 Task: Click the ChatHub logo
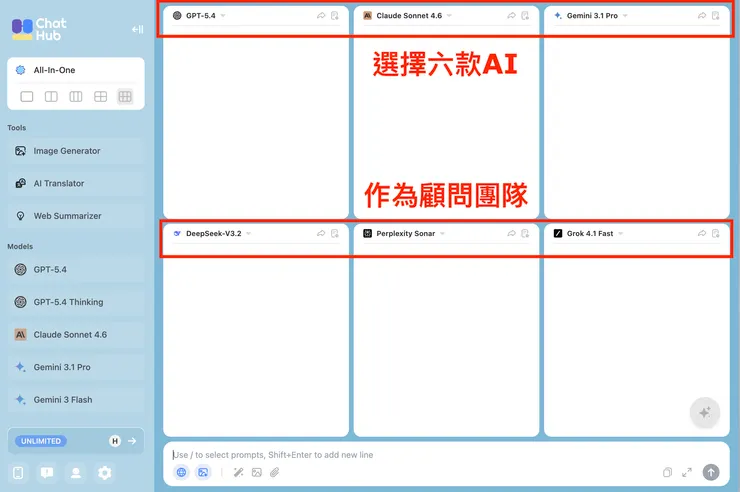39,29
